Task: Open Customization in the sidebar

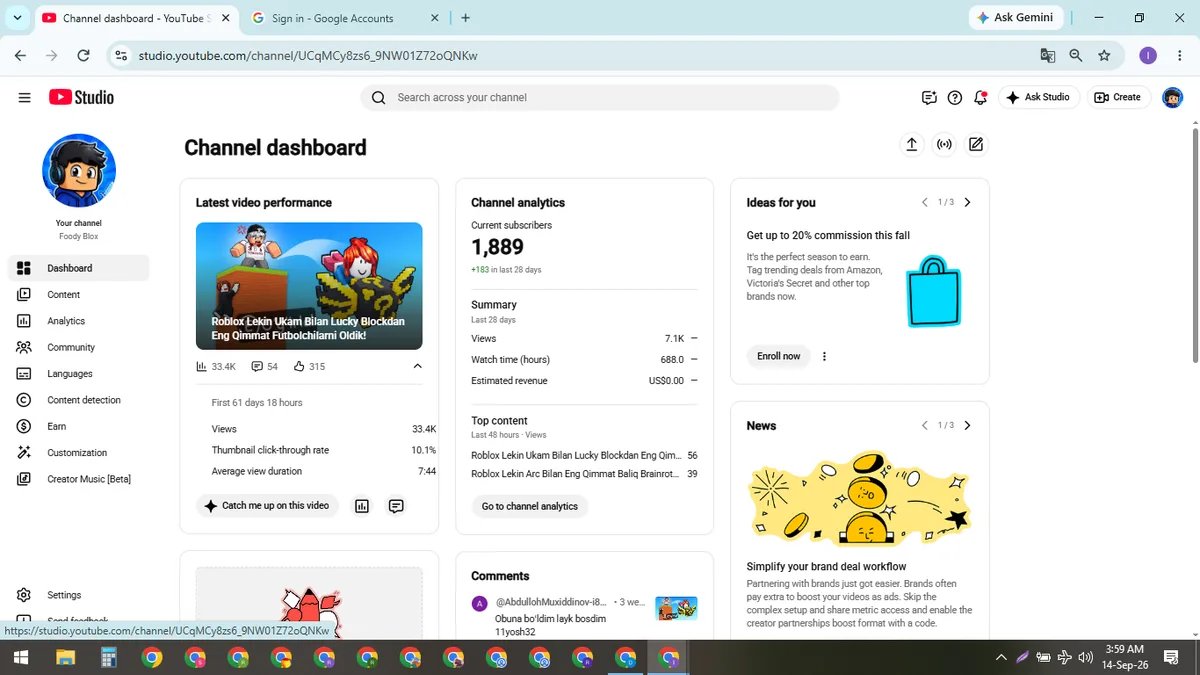Action: click(x=79, y=452)
